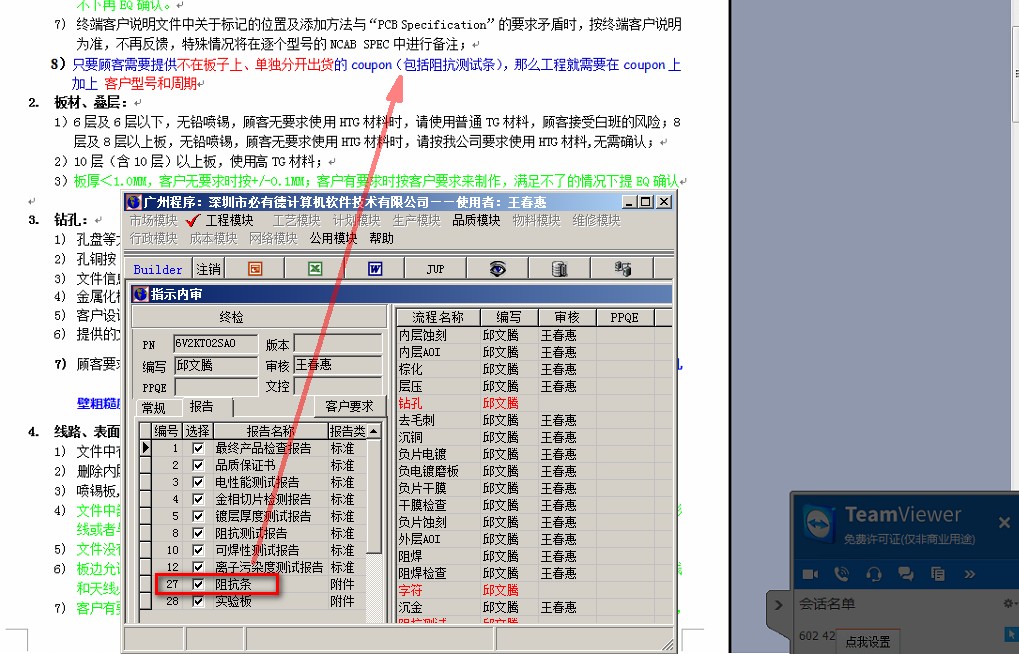Click globe icon in 指示内审 title bar
The image size is (1019, 654).
click(140, 294)
